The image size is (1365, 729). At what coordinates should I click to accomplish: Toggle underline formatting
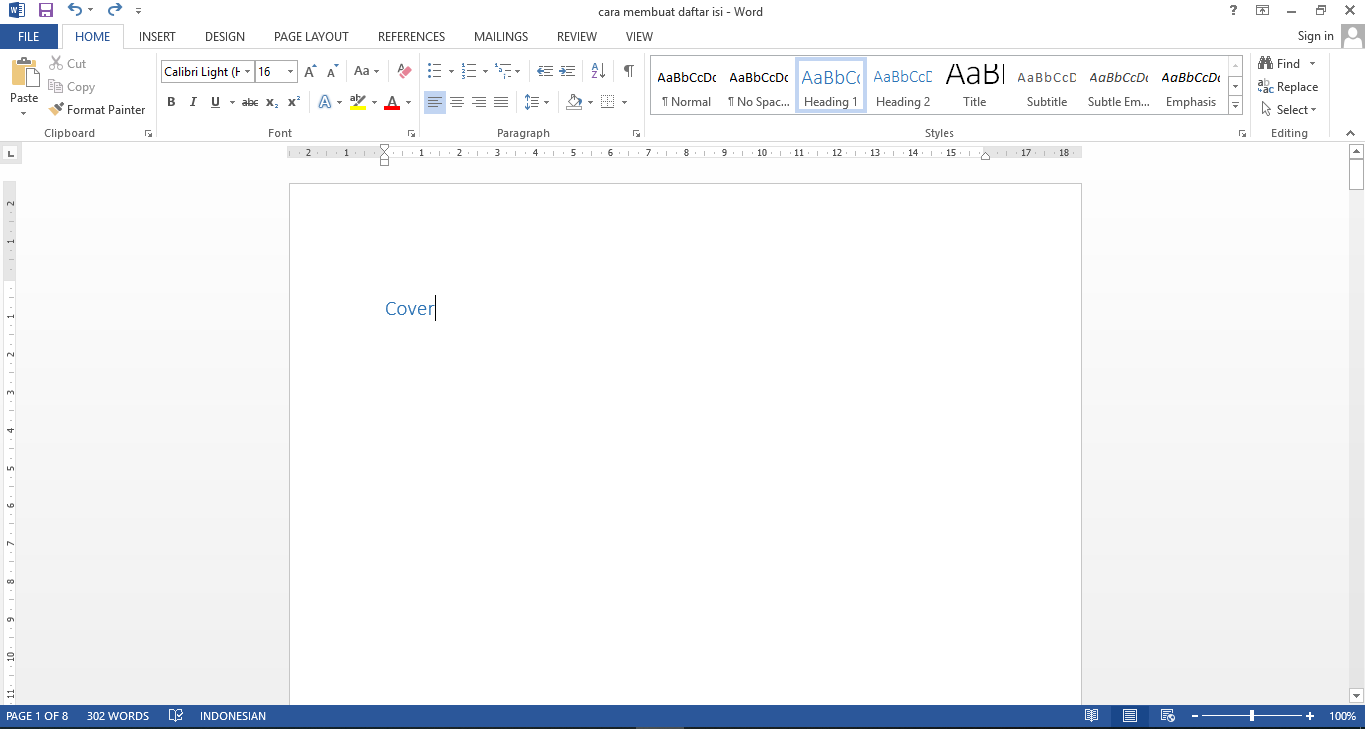point(215,102)
